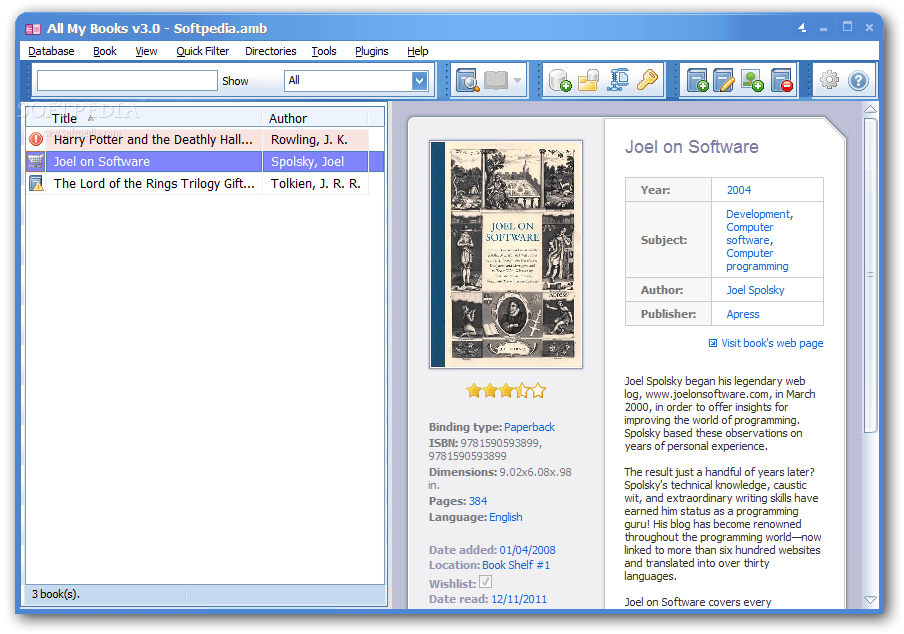Click the add book icon
The height and width of the screenshot is (634, 904).
tap(698, 80)
